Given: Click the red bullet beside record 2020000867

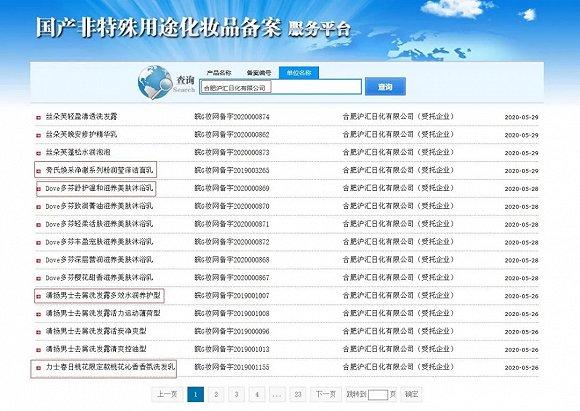Looking at the screenshot, I should 38,278.
